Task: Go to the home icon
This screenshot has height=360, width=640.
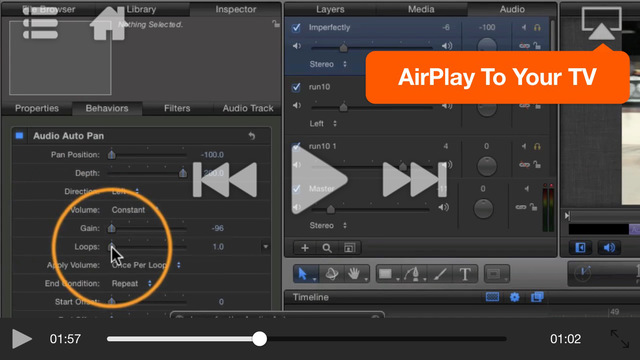Action: [x=109, y=23]
